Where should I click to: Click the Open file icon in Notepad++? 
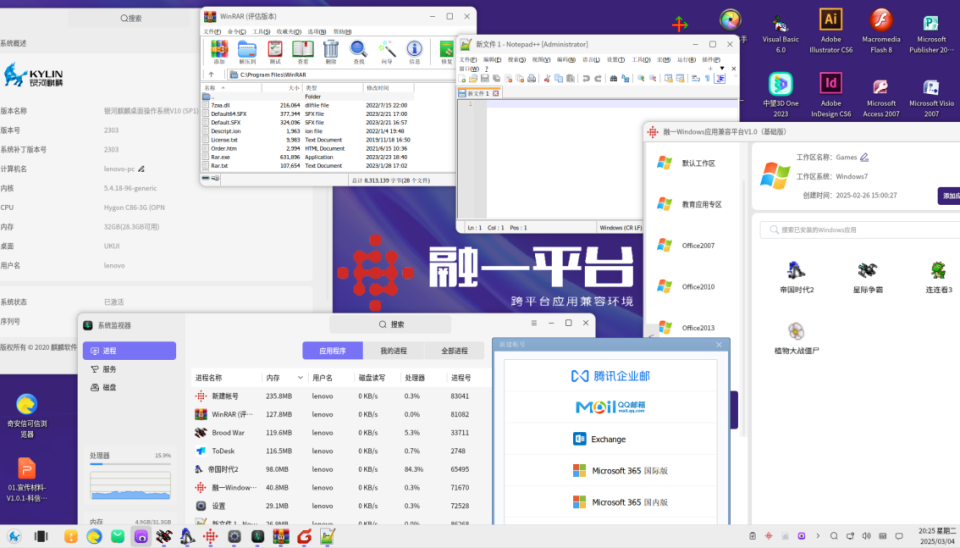[x=473, y=78]
